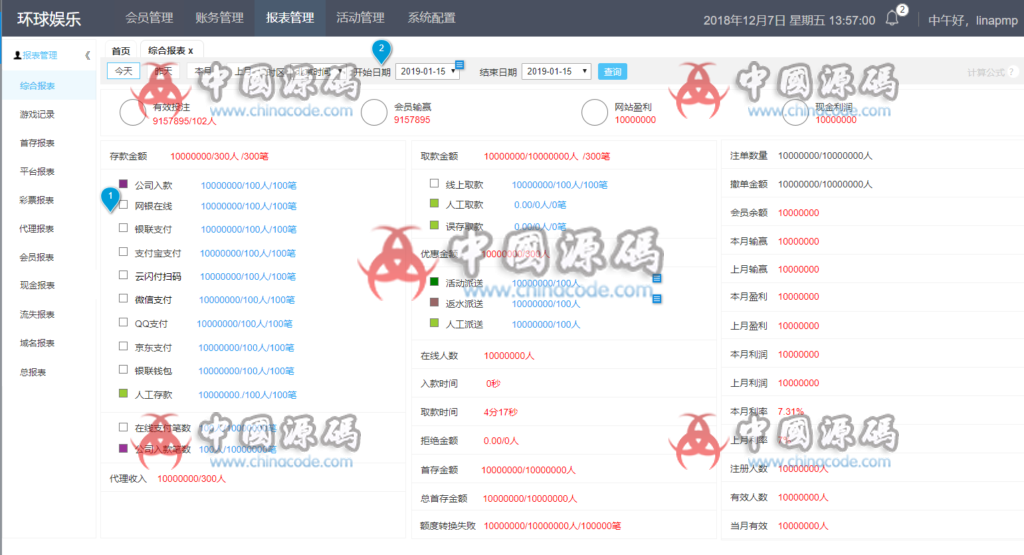The width and height of the screenshot is (1024, 555).
Task: Click the 昨天 filter button
Action: pos(163,71)
